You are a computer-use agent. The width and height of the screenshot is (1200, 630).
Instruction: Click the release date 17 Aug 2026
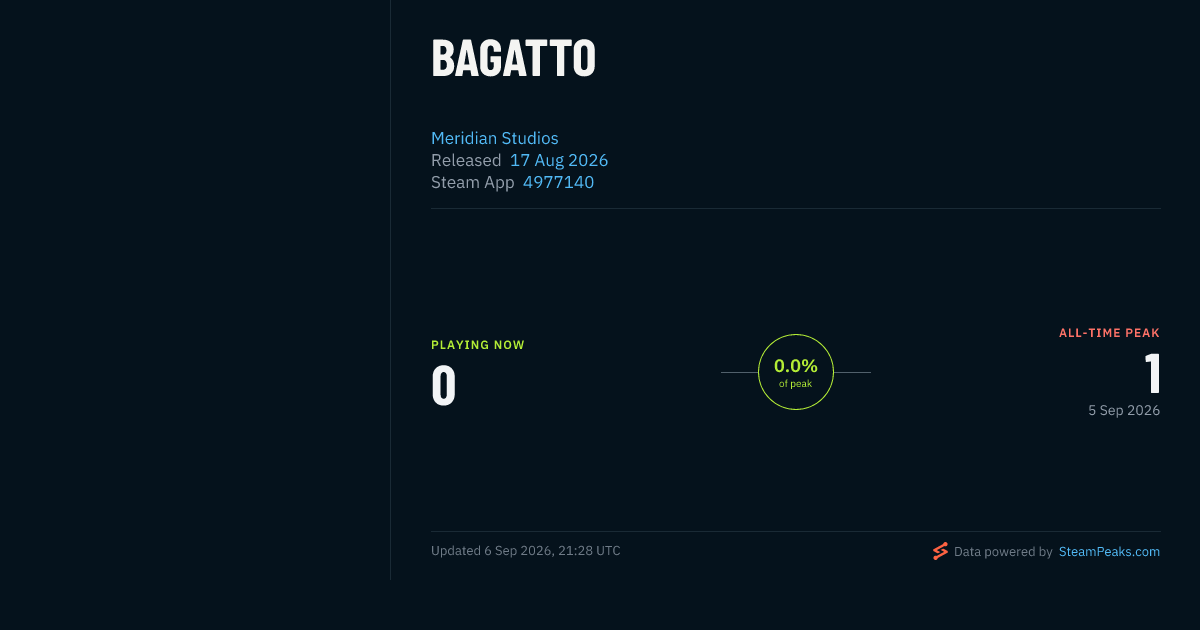[x=559, y=160]
